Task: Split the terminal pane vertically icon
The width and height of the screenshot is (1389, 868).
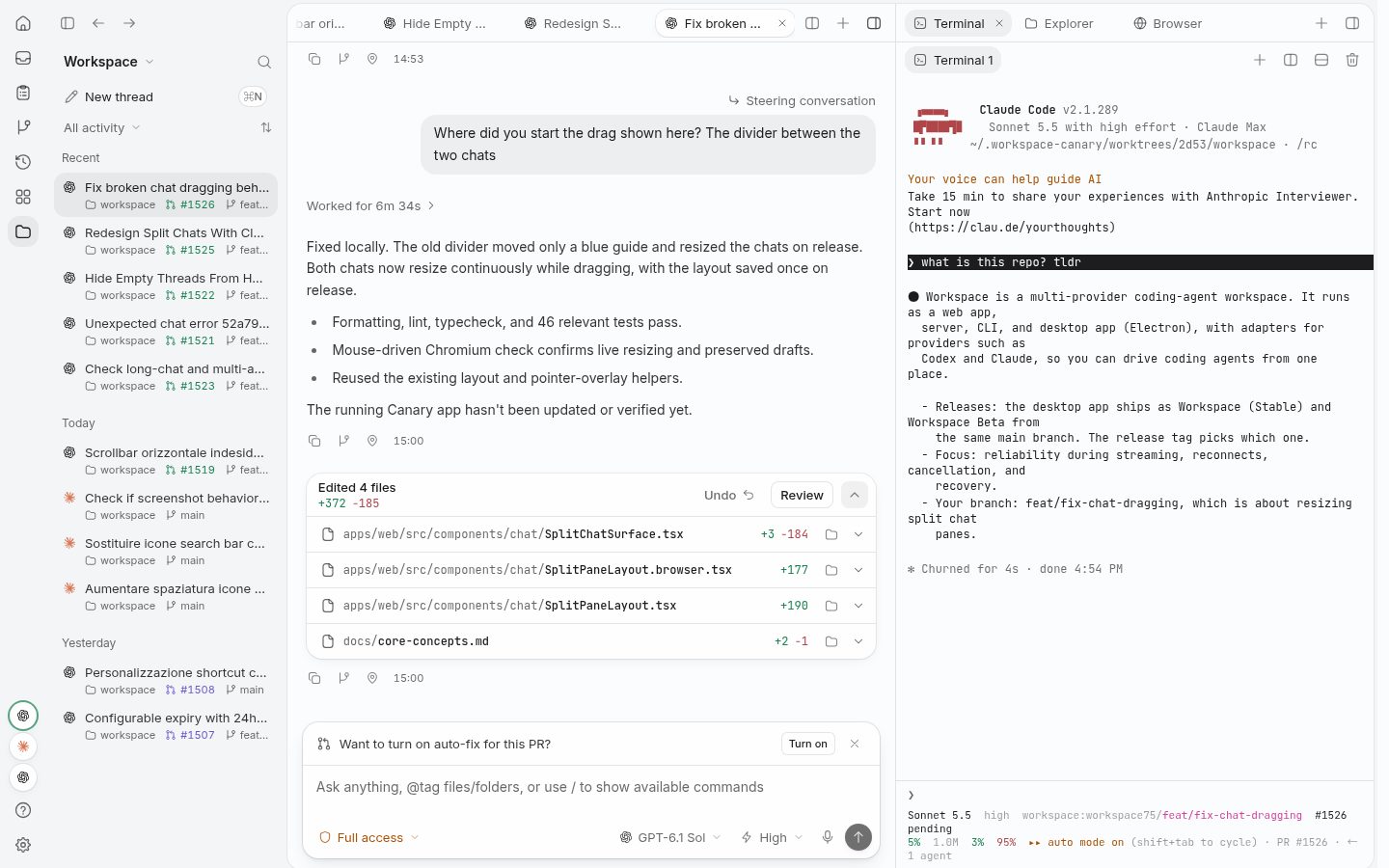Action: click(x=1291, y=60)
